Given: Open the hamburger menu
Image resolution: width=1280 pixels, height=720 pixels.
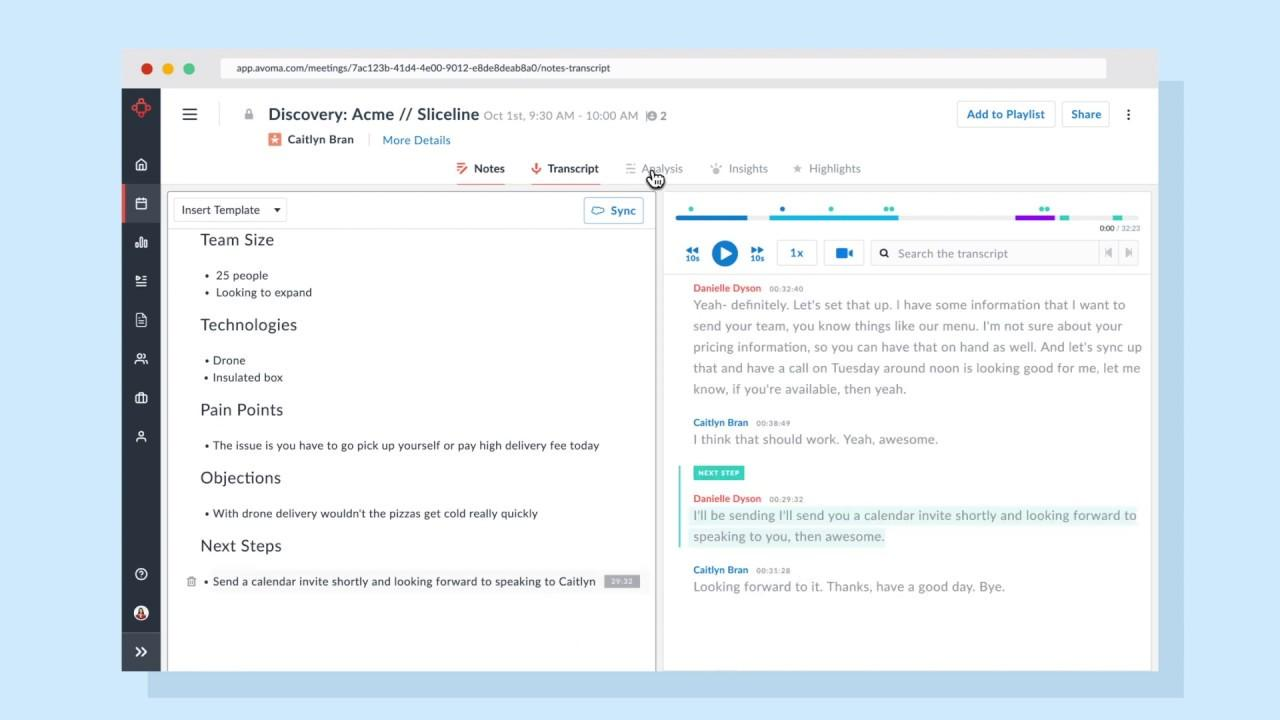Looking at the screenshot, I should [189, 114].
